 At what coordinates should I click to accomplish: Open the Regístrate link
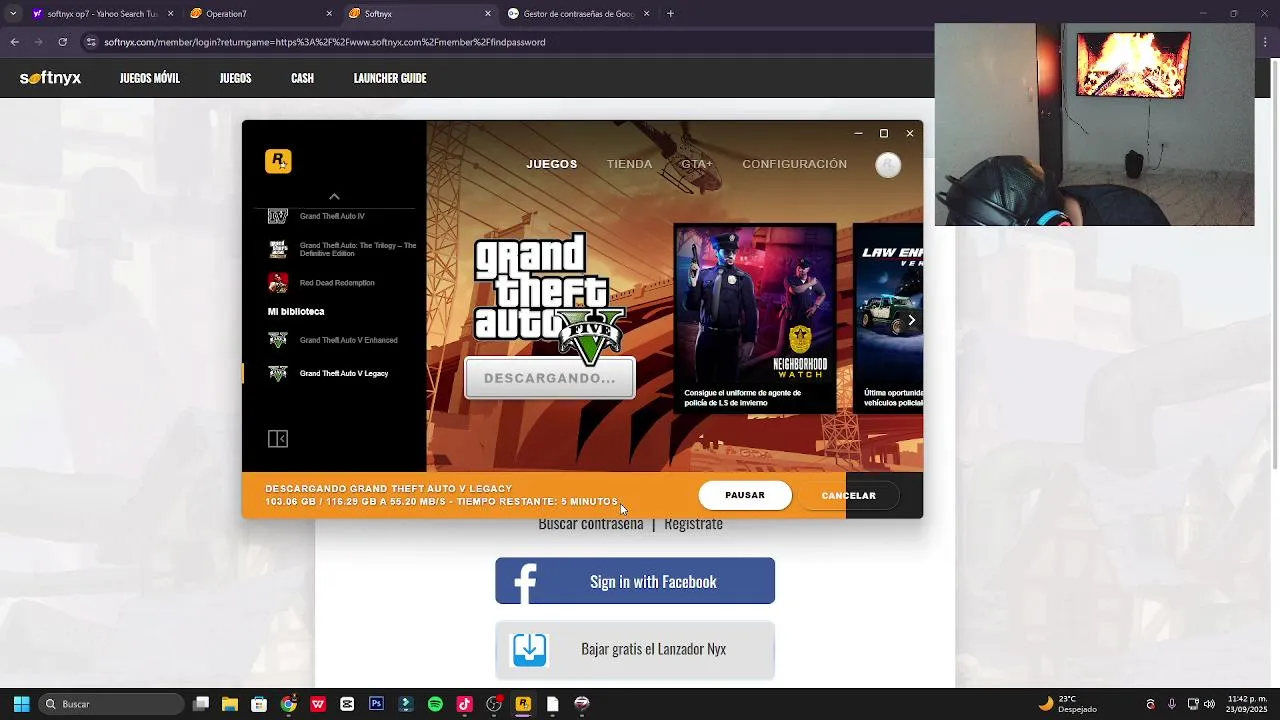click(x=693, y=524)
